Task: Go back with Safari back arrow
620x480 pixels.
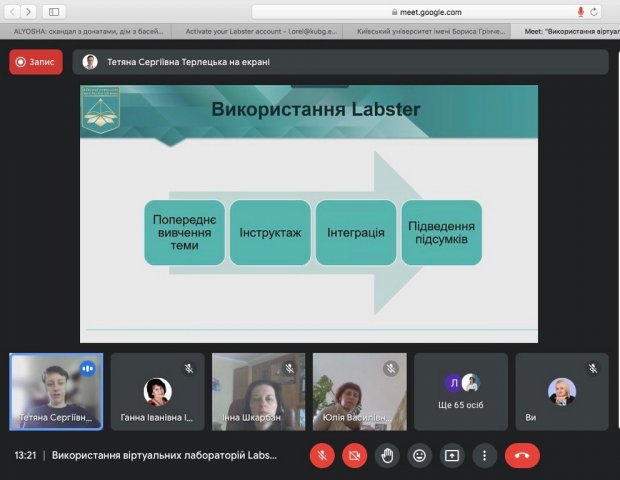Action: [13, 12]
